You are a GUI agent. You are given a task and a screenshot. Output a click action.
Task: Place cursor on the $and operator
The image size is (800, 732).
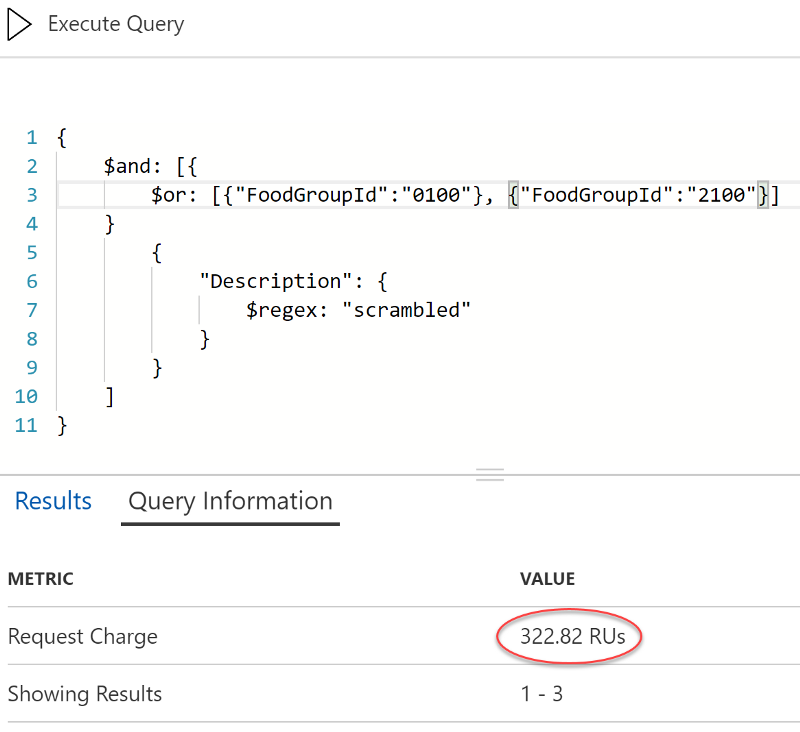(127, 166)
